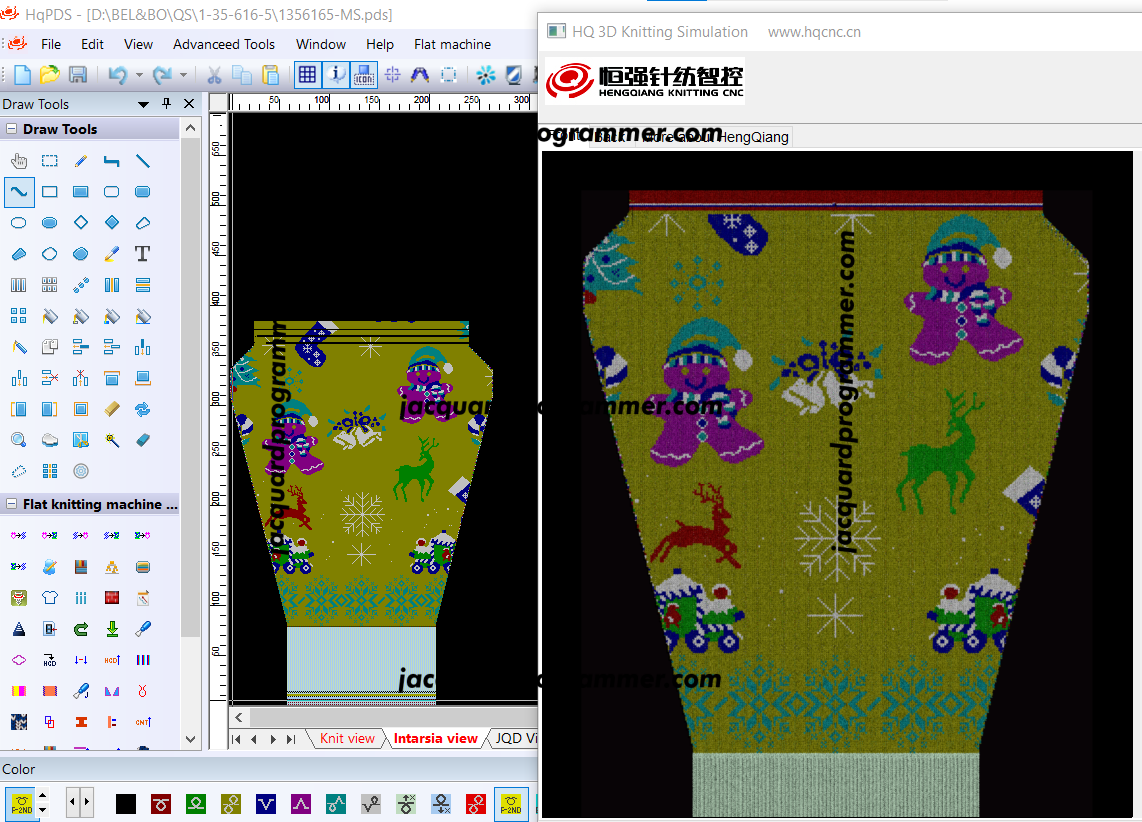Viewport: 1142px width, 822px height.
Task: Toggle the grid display button
Action: click(x=307, y=74)
